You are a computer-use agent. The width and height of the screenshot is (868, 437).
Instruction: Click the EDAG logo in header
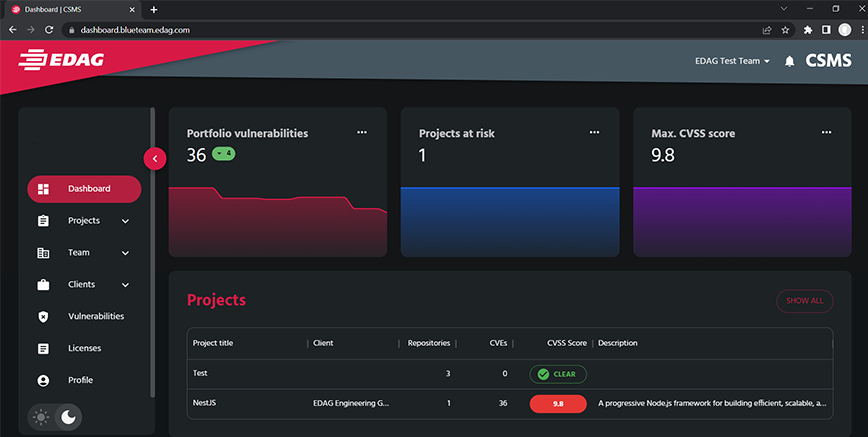61,60
